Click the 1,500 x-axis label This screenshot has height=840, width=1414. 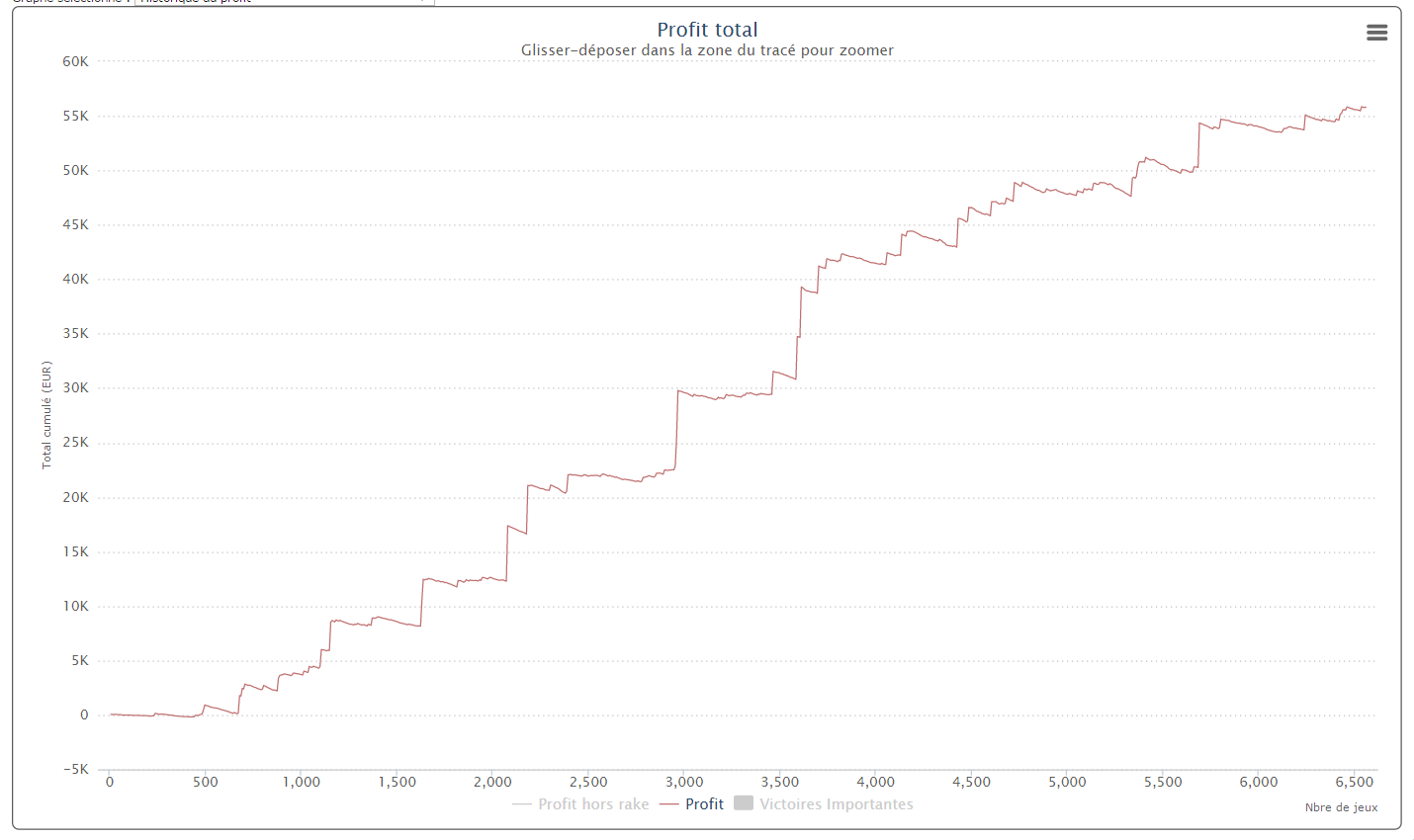398,782
